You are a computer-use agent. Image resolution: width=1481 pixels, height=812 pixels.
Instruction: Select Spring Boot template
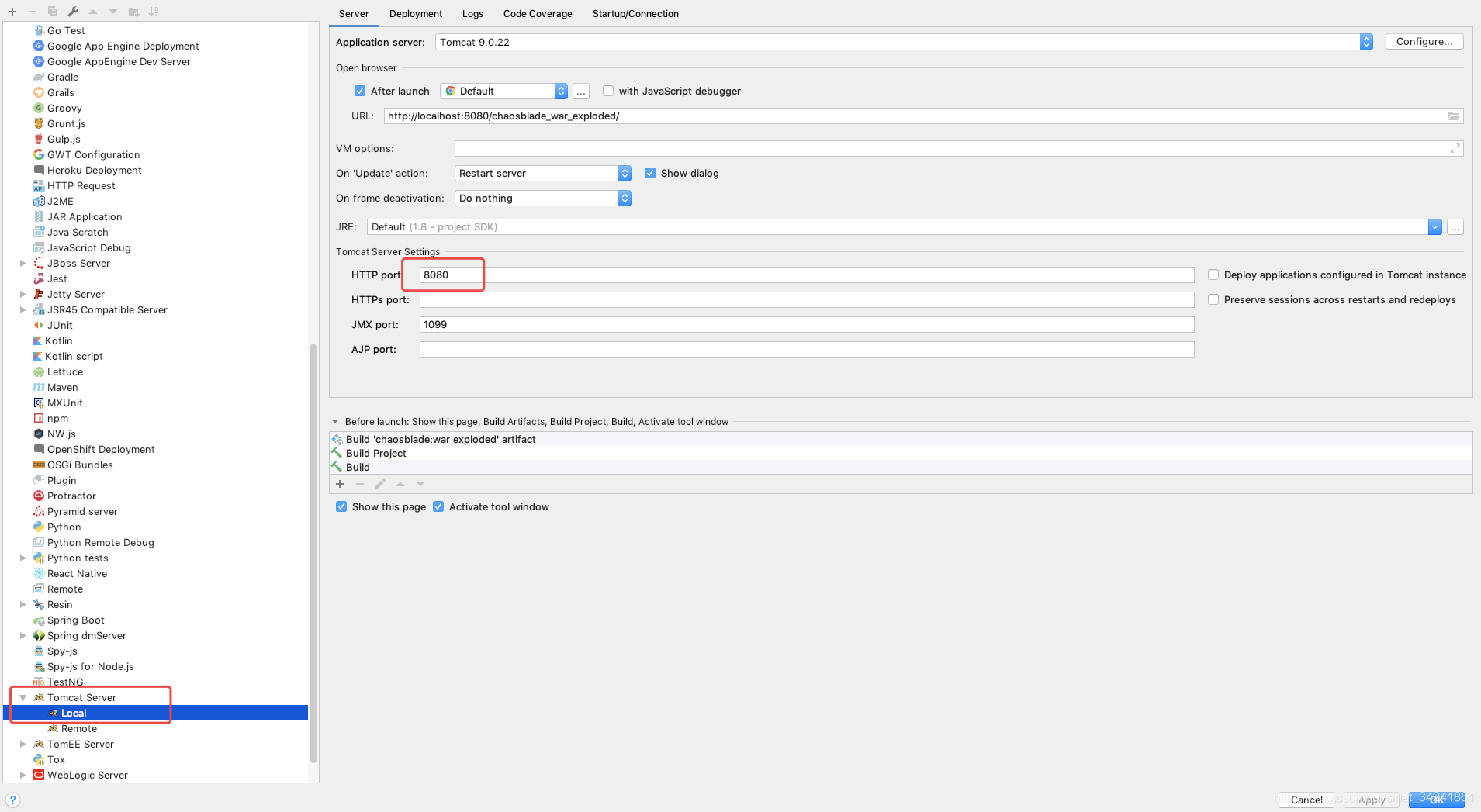75,620
